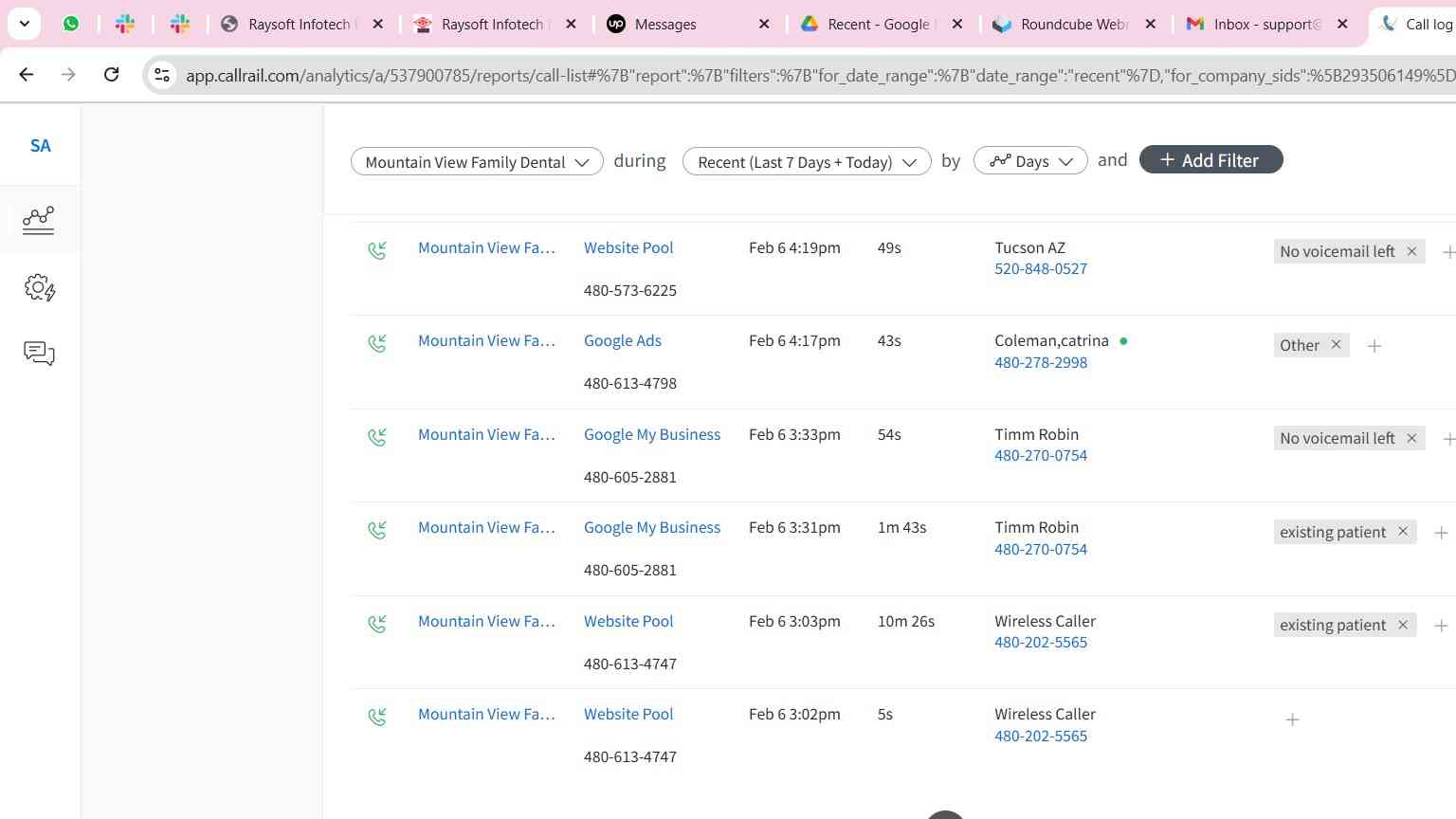The height and width of the screenshot is (819, 1456).
Task: Add a tag to the Coleman,catrina call
Action: 1374,346
